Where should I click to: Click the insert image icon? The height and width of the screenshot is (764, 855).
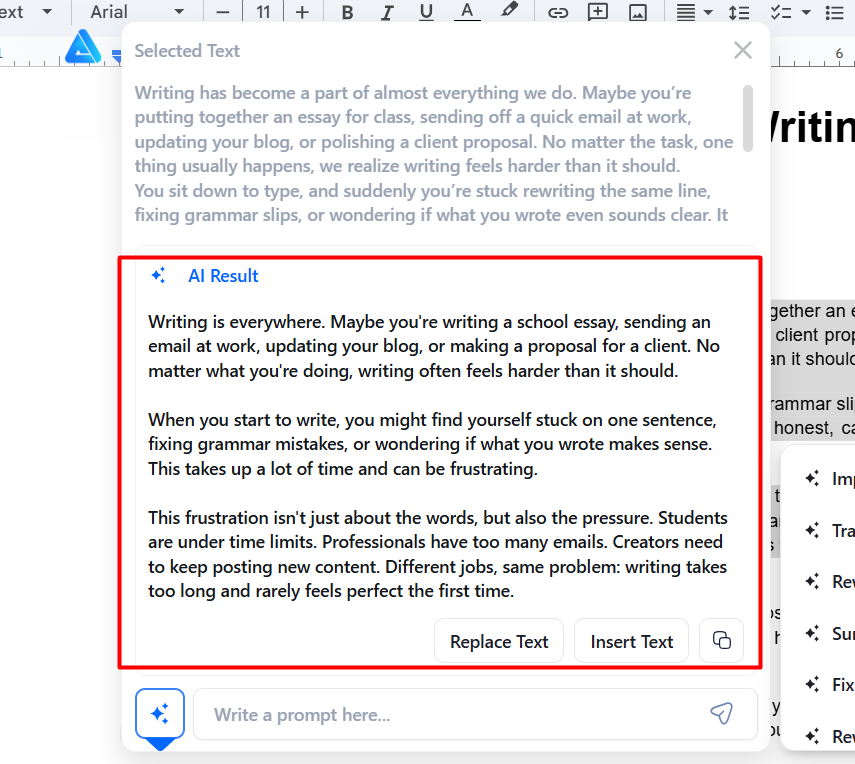637,12
